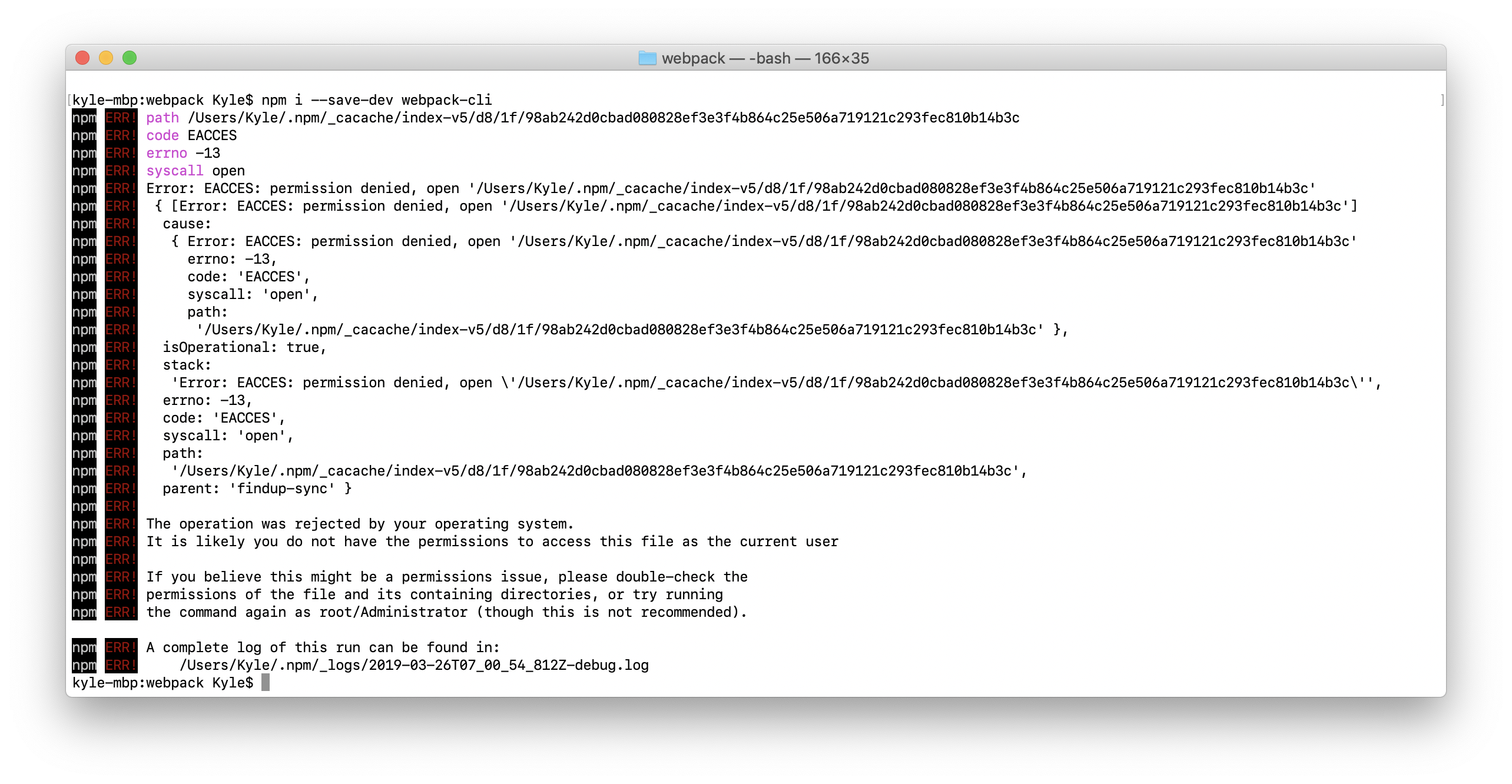1512x784 pixels.
Task: Click the 'isOperational: true,' line
Action: point(244,347)
